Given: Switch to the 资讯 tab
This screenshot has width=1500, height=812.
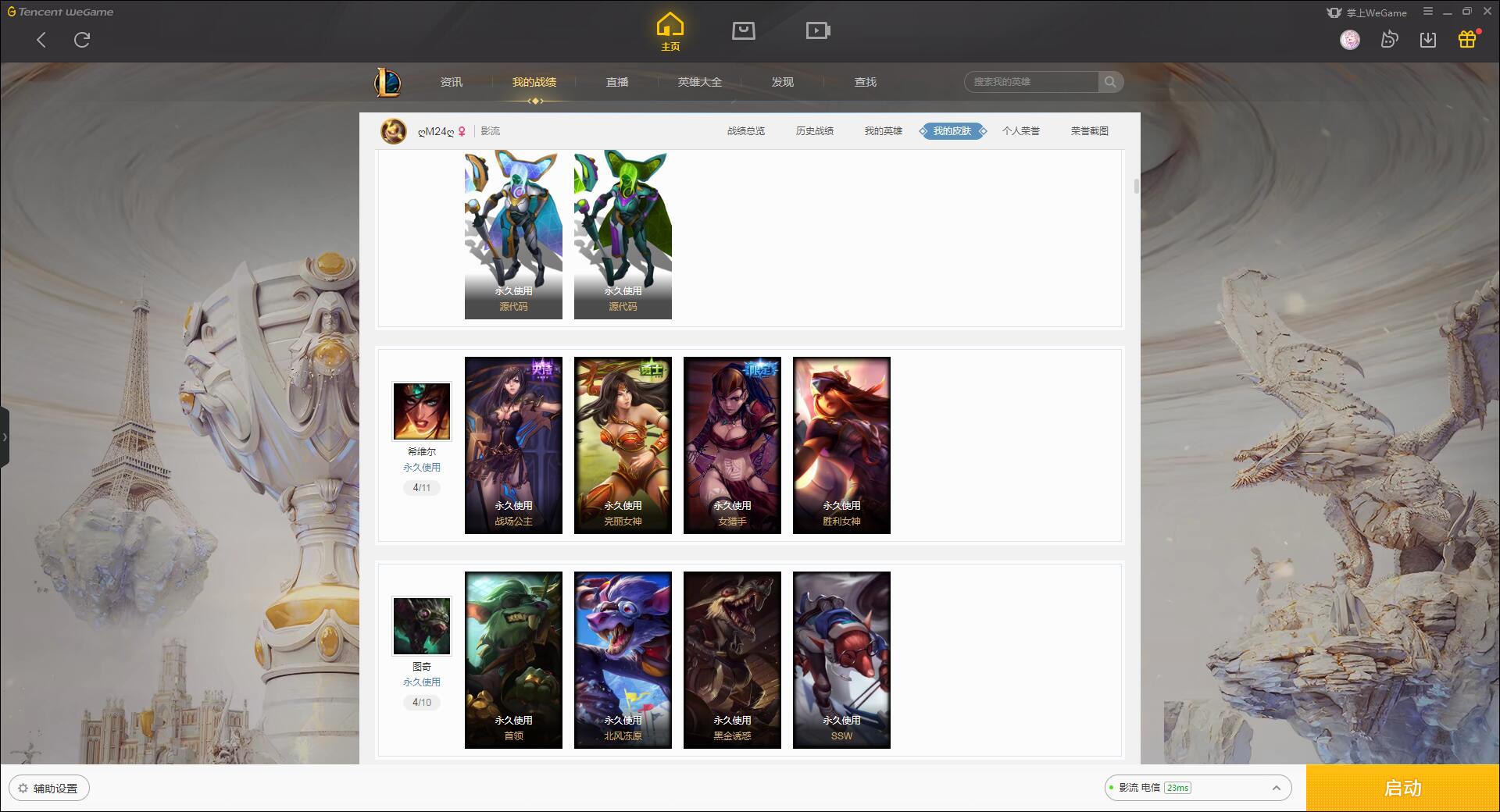Looking at the screenshot, I should pos(452,82).
